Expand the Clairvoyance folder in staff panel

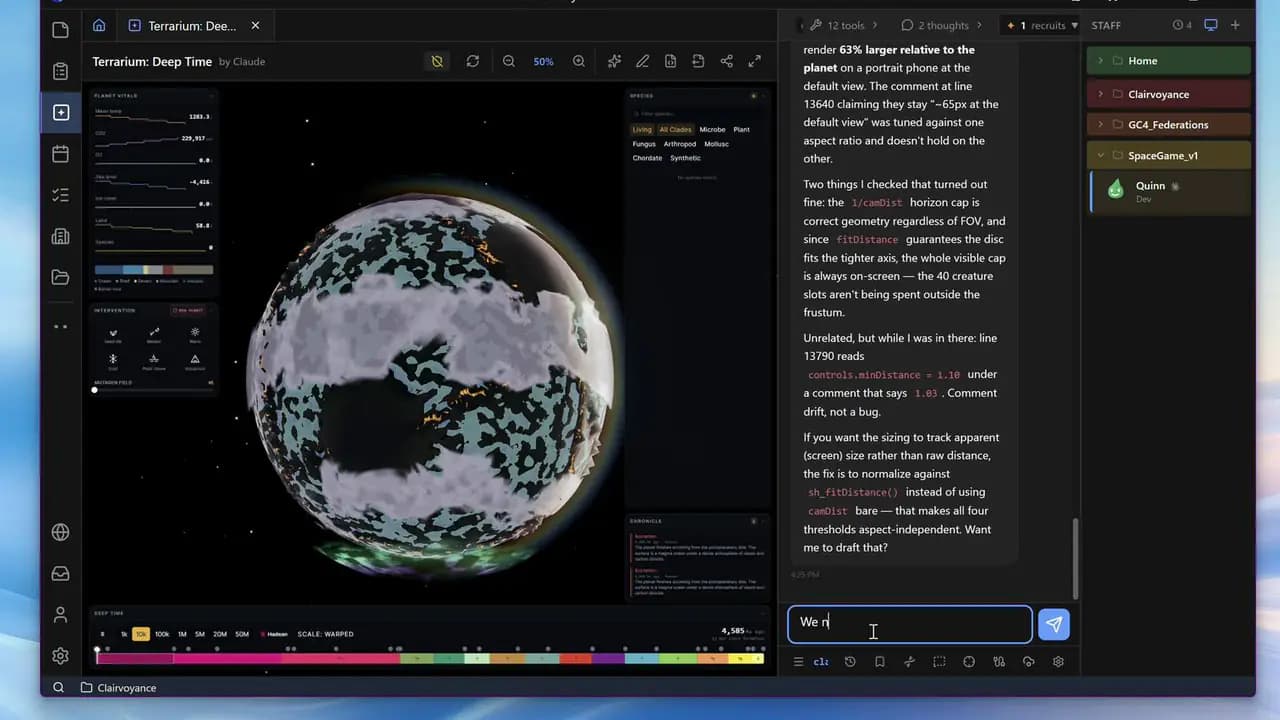1169,94
